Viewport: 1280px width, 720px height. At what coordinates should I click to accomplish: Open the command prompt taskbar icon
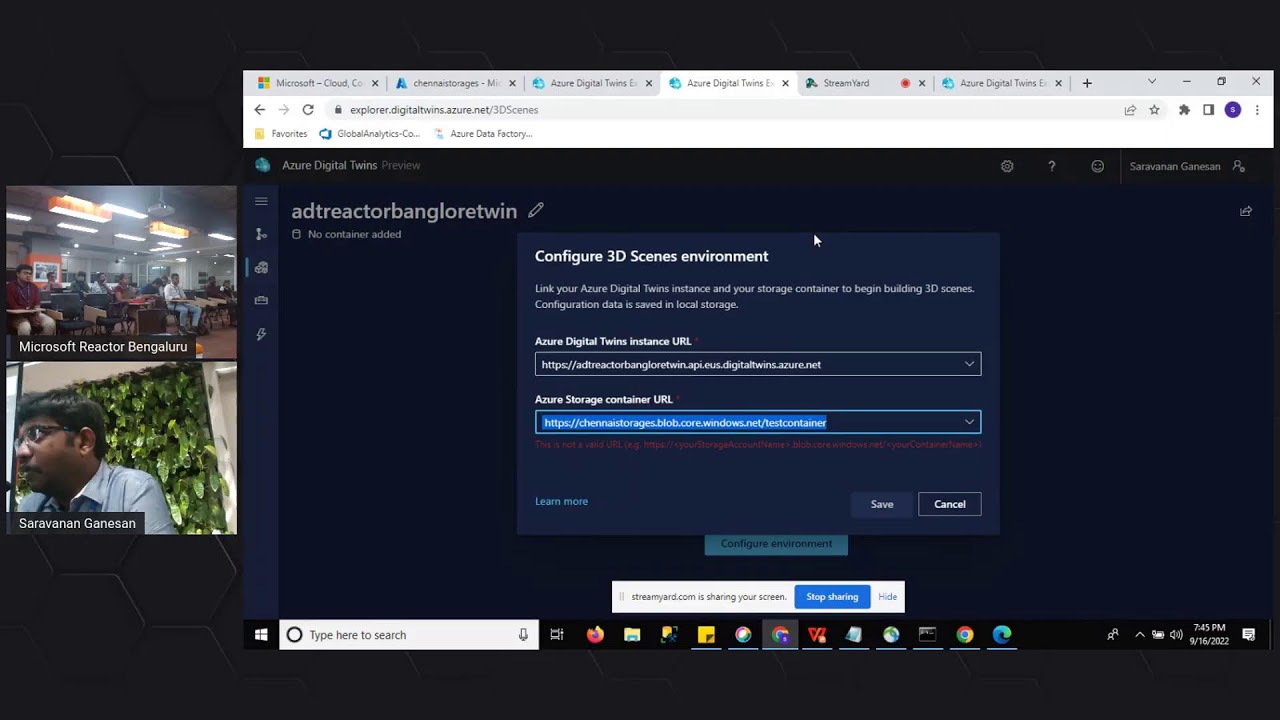[928, 634]
